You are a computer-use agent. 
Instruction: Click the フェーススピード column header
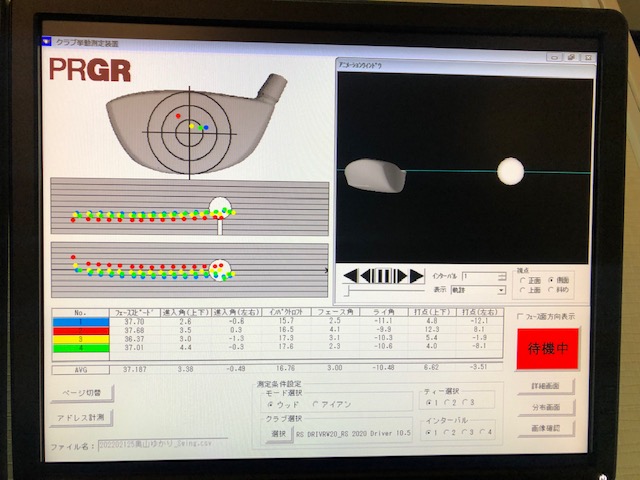point(135,313)
